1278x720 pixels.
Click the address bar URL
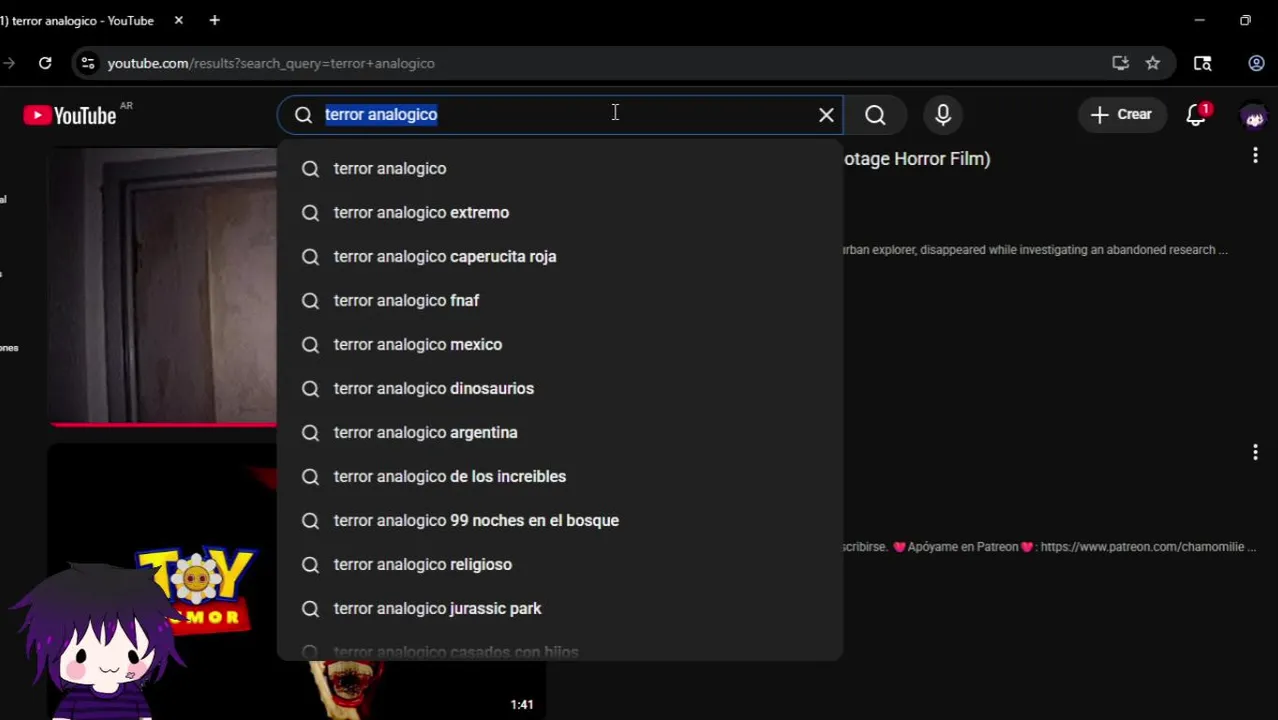point(271,63)
